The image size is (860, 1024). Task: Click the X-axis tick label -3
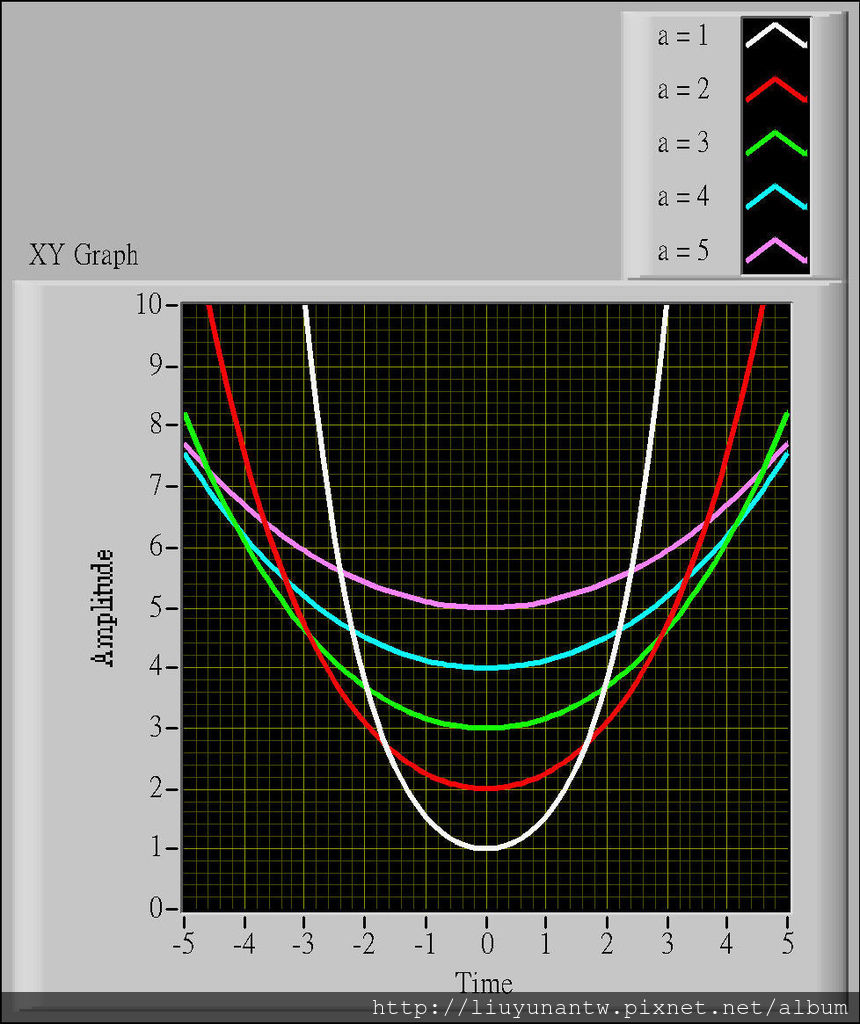(x=304, y=944)
